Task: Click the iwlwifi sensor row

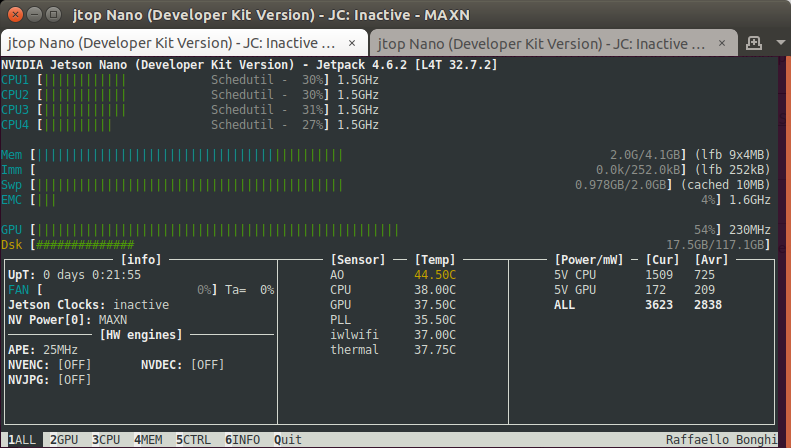Action: click(393, 335)
